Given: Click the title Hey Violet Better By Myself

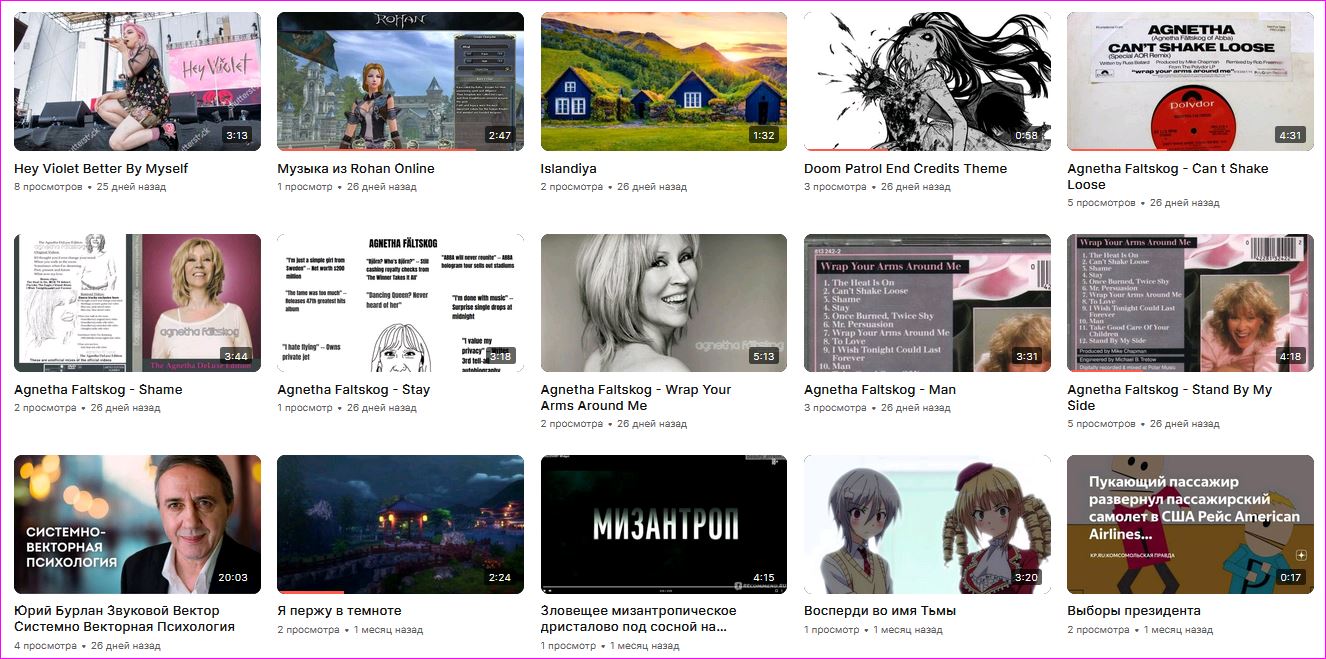Looking at the screenshot, I should (101, 169).
